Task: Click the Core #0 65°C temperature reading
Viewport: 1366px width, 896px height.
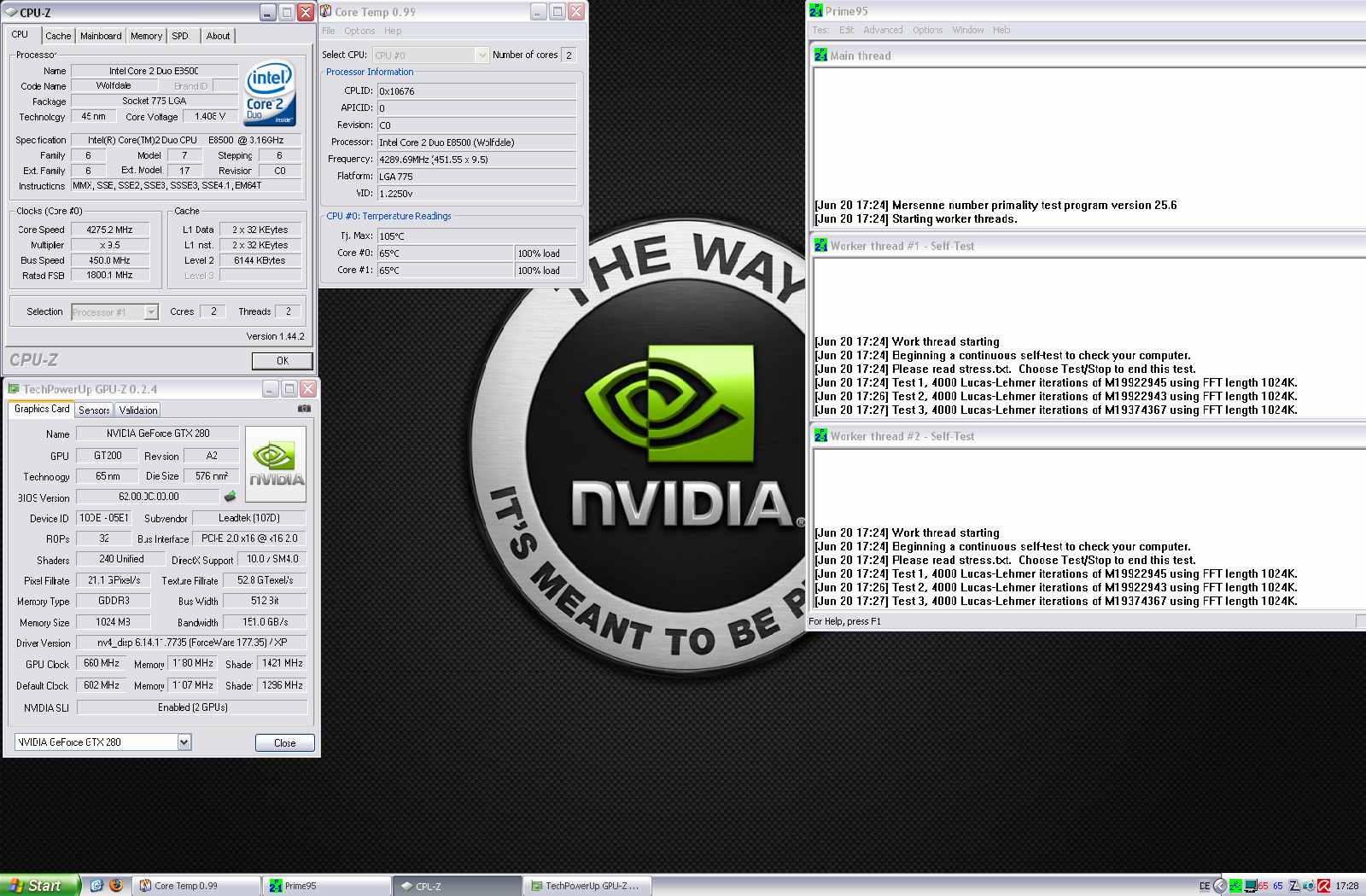Action: coord(444,253)
